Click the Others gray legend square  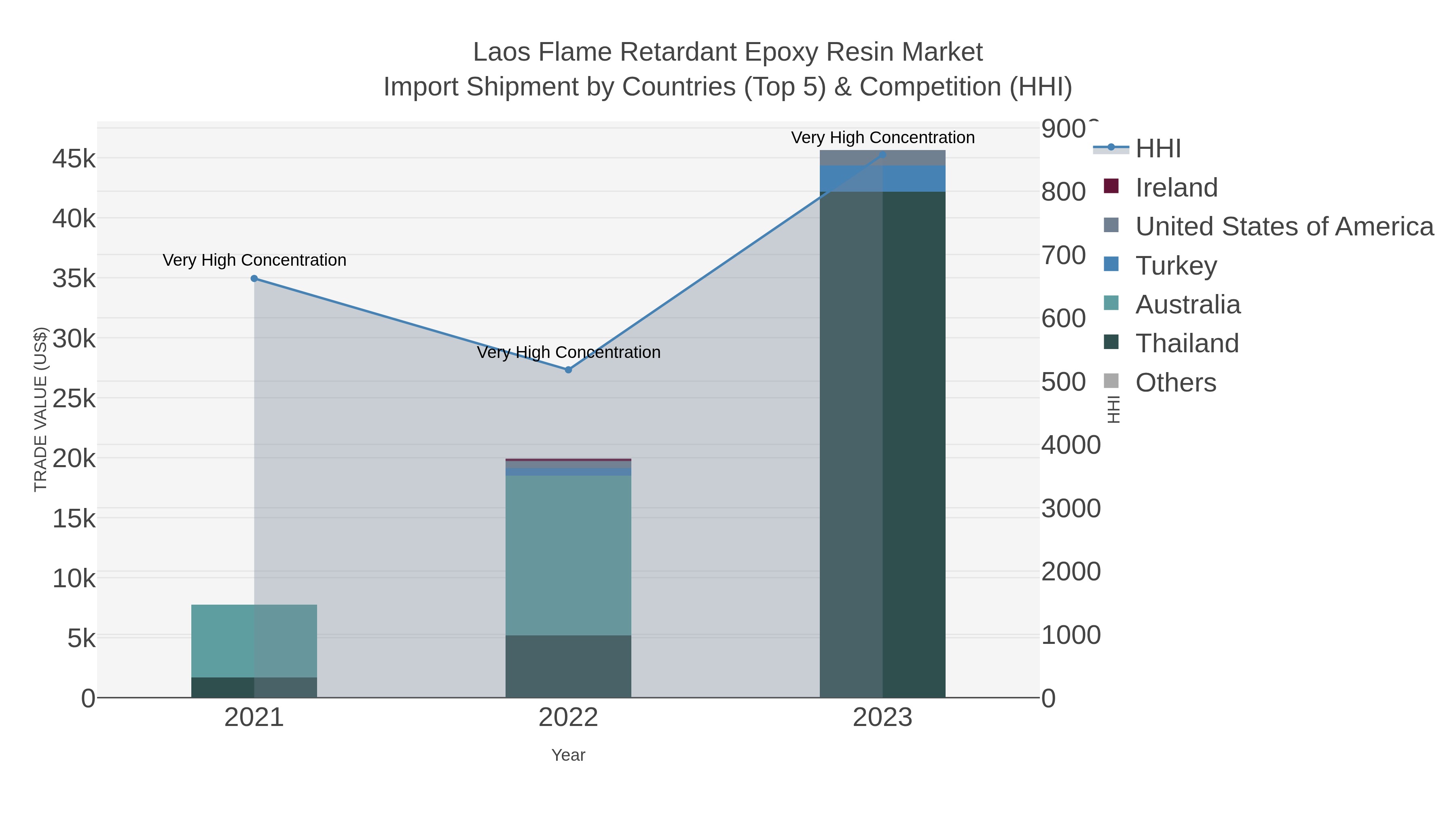[x=1111, y=381]
